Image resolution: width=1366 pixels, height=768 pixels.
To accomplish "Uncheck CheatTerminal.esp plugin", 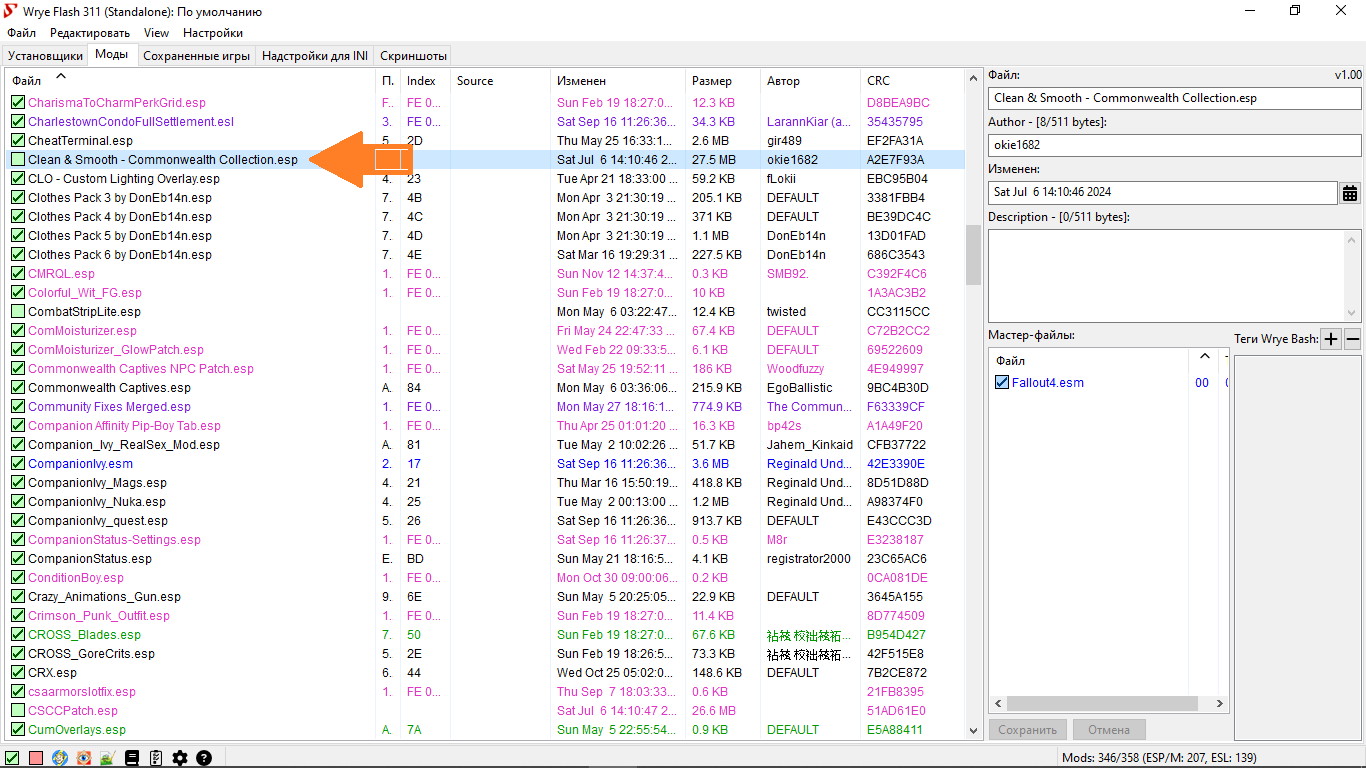I will pyautogui.click(x=18, y=141).
